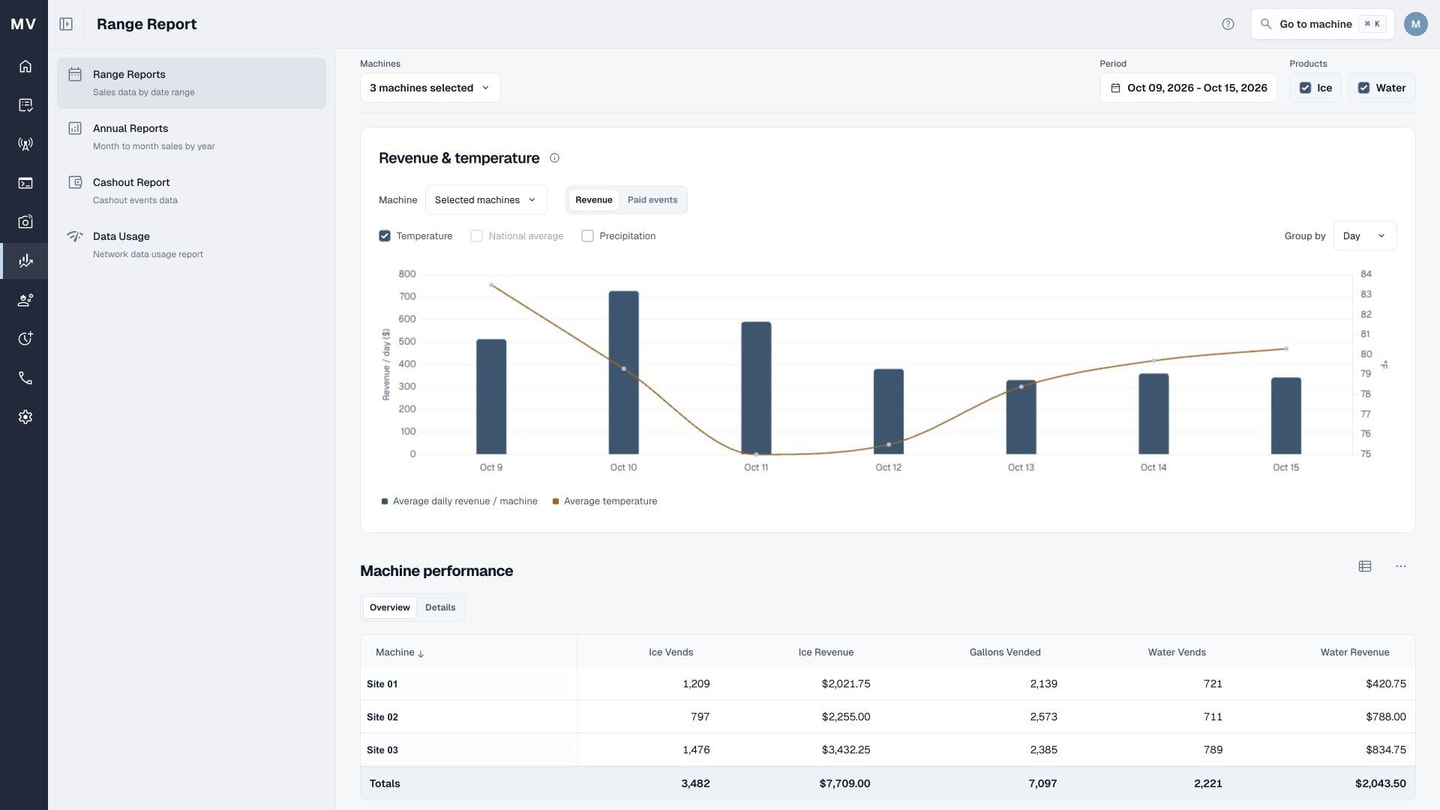Image resolution: width=1440 pixels, height=810 pixels.
Task: Check the National average checkbox
Action: 476,236
